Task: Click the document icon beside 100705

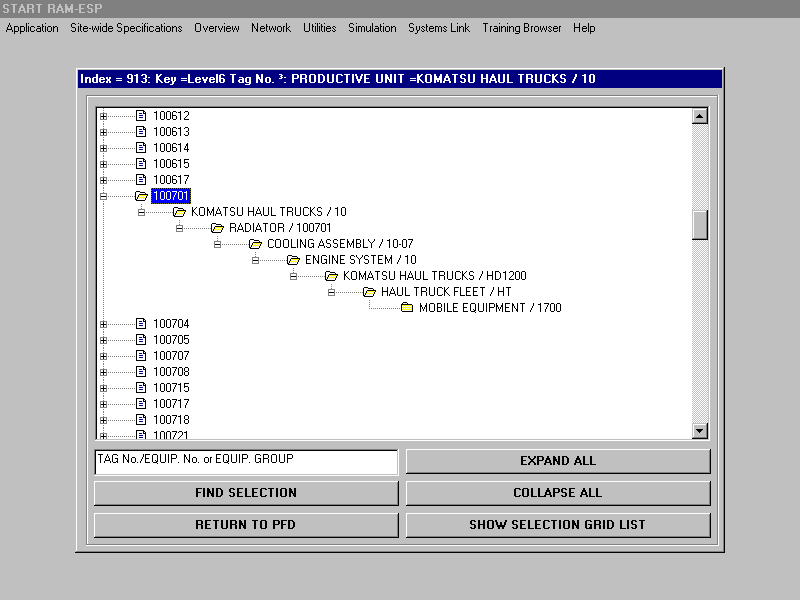Action: click(x=141, y=340)
